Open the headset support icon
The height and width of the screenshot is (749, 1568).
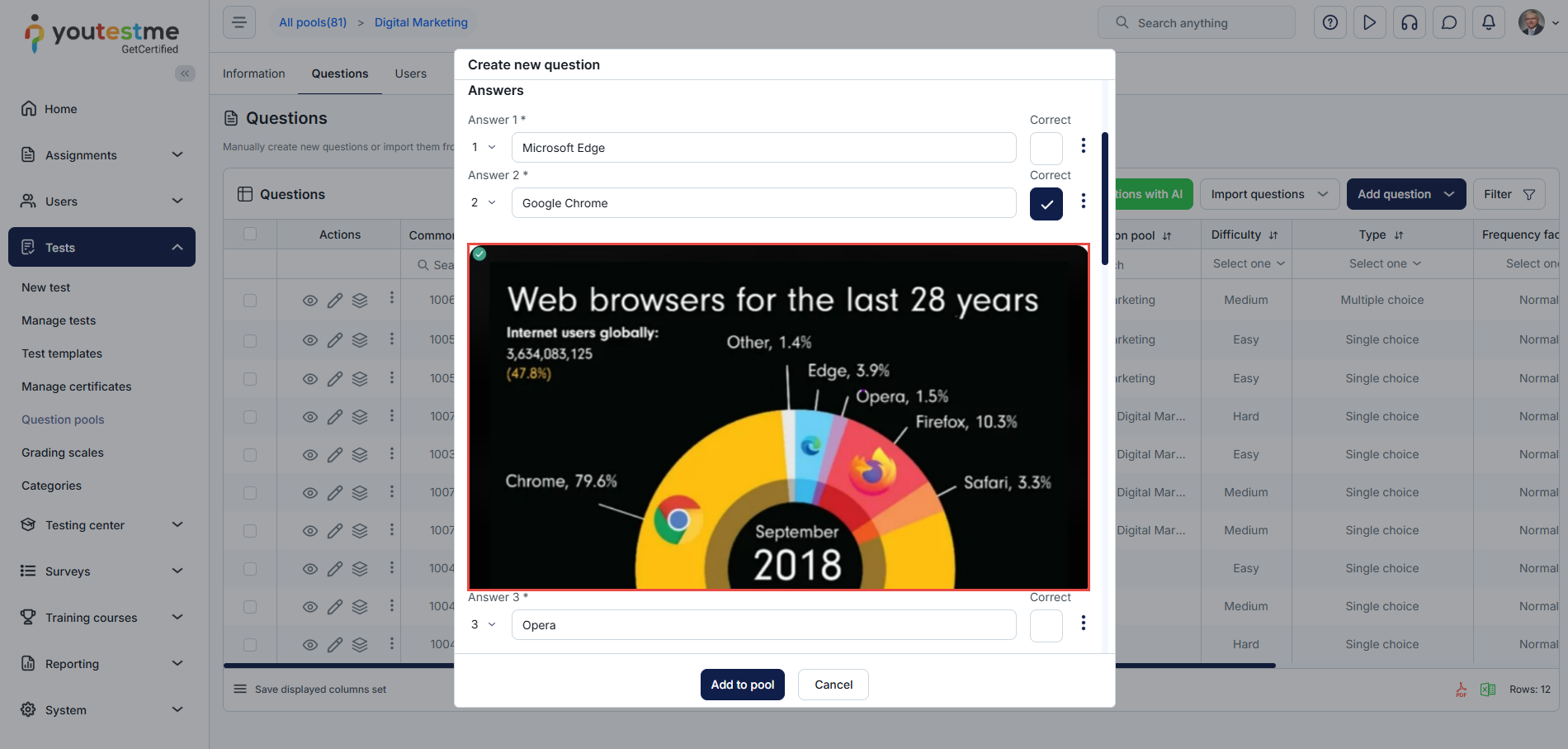(x=1410, y=22)
